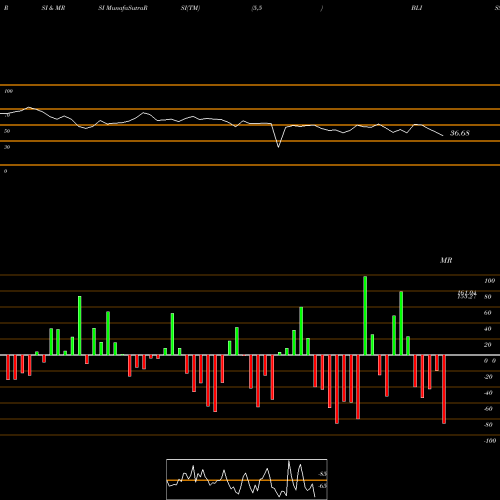This screenshot has width=500, height=500.
Task: Click the 'MR' label above bar chart
Action: pos(446,260)
